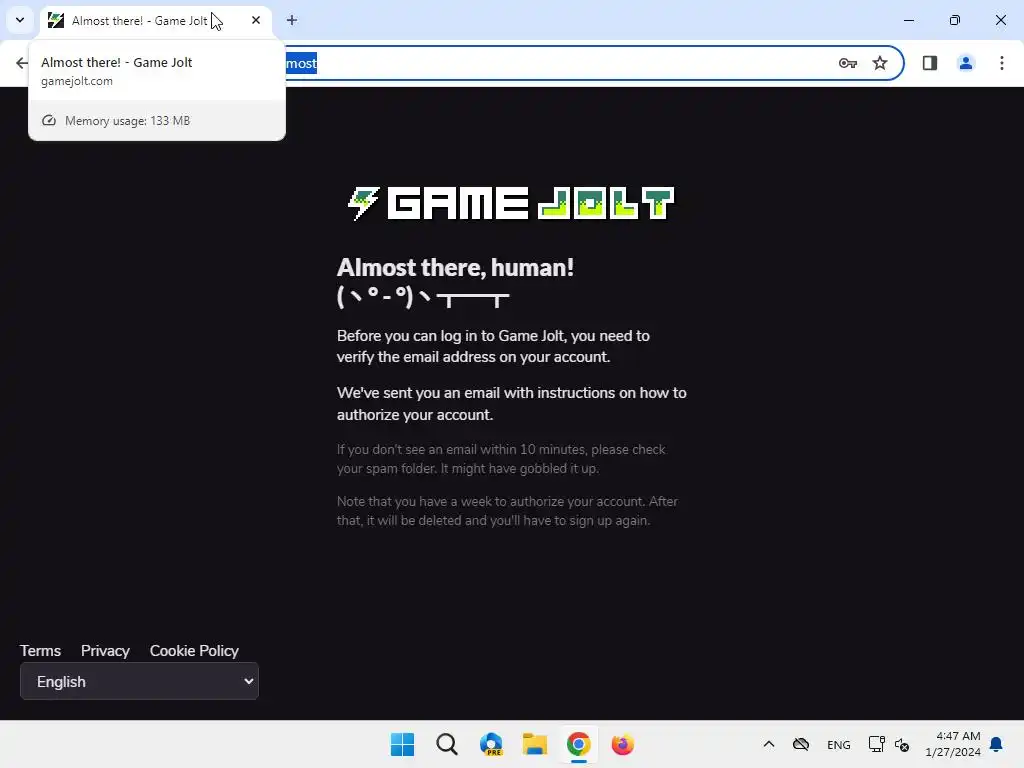Open the clock showing 4:47 AM

click(953, 744)
